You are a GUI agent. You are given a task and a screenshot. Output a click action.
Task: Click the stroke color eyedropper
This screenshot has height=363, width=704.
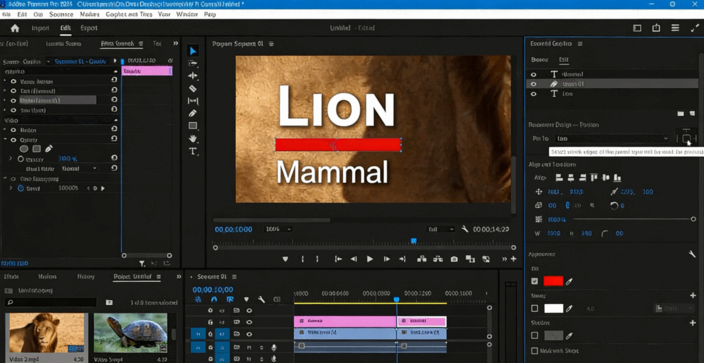tap(569, 308)
